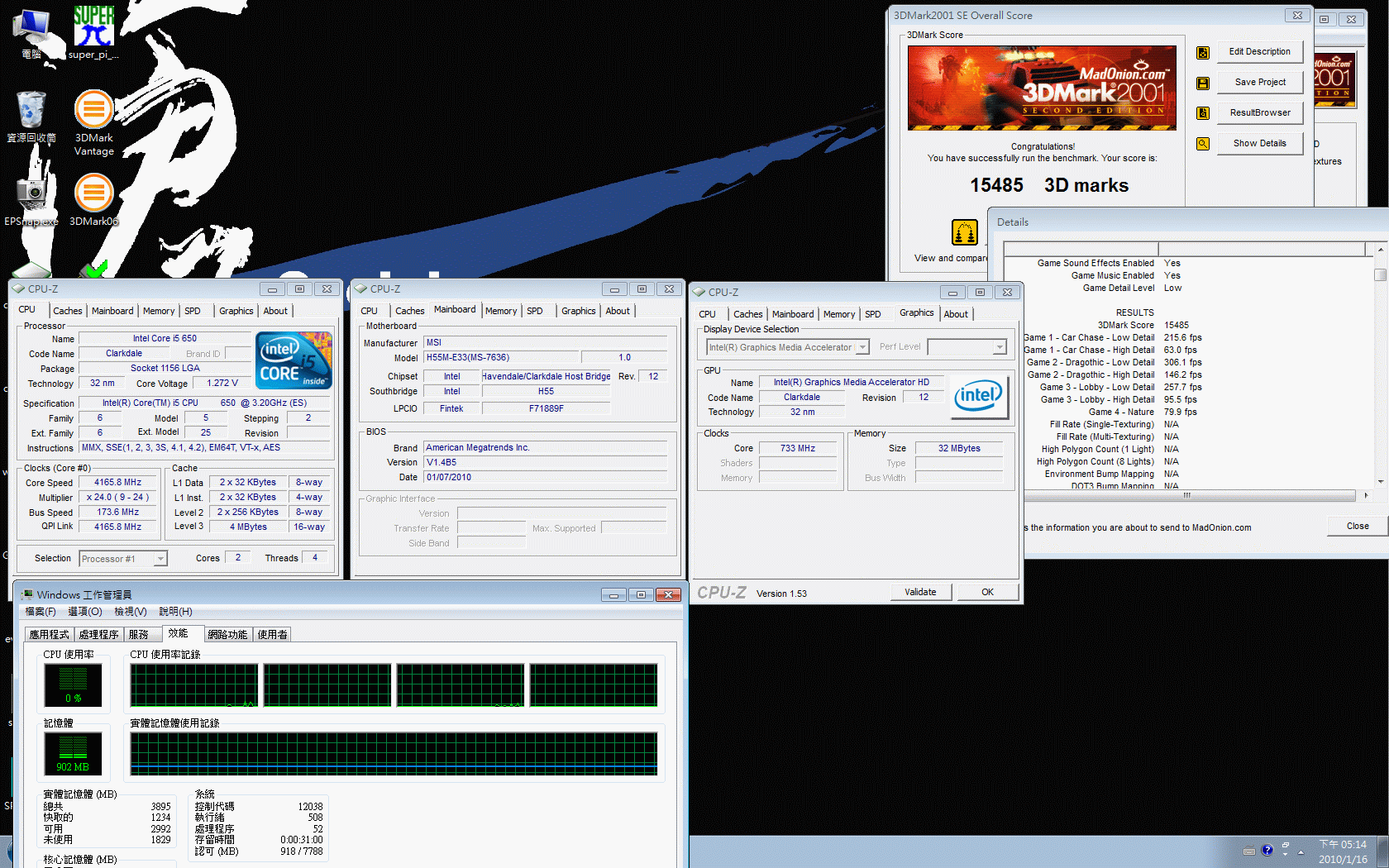Open Graphics tab in Mainboard CPU-Z window
This screenshot has width=1389, height=868.
point(578,311)
